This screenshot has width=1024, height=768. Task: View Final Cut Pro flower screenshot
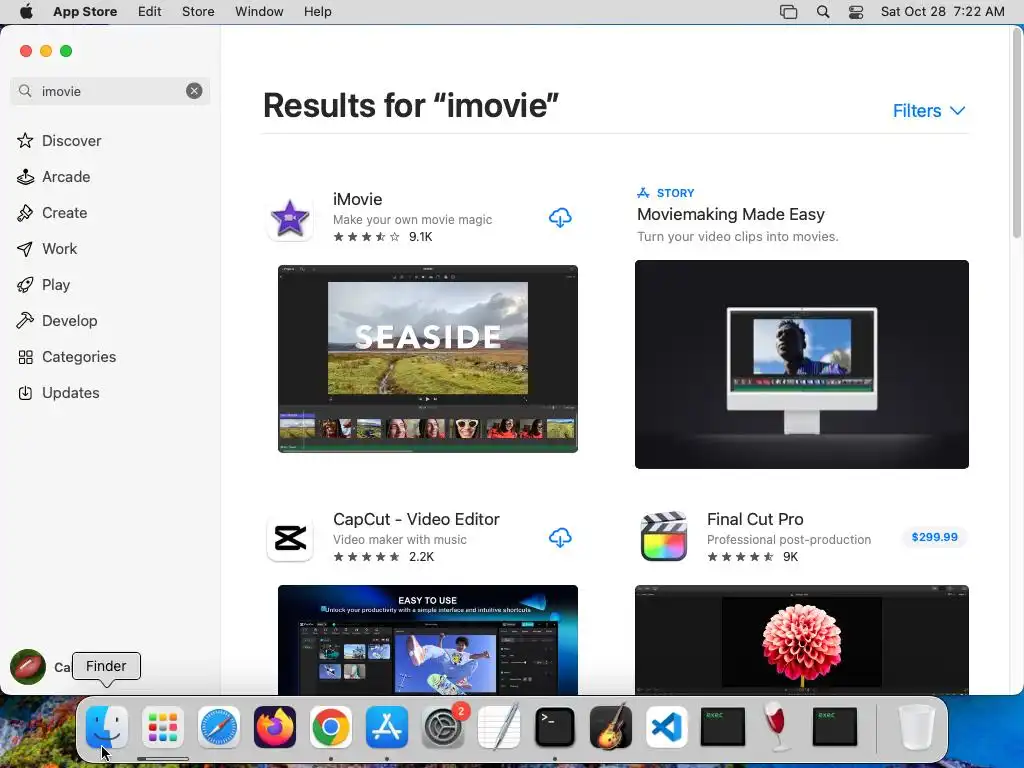pos(801,640)
